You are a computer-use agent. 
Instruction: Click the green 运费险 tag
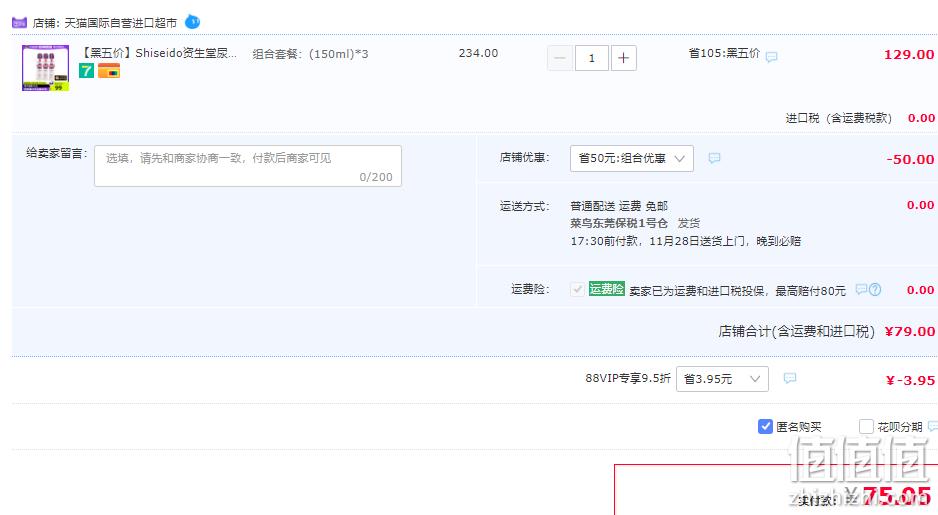tap(607, 289)
